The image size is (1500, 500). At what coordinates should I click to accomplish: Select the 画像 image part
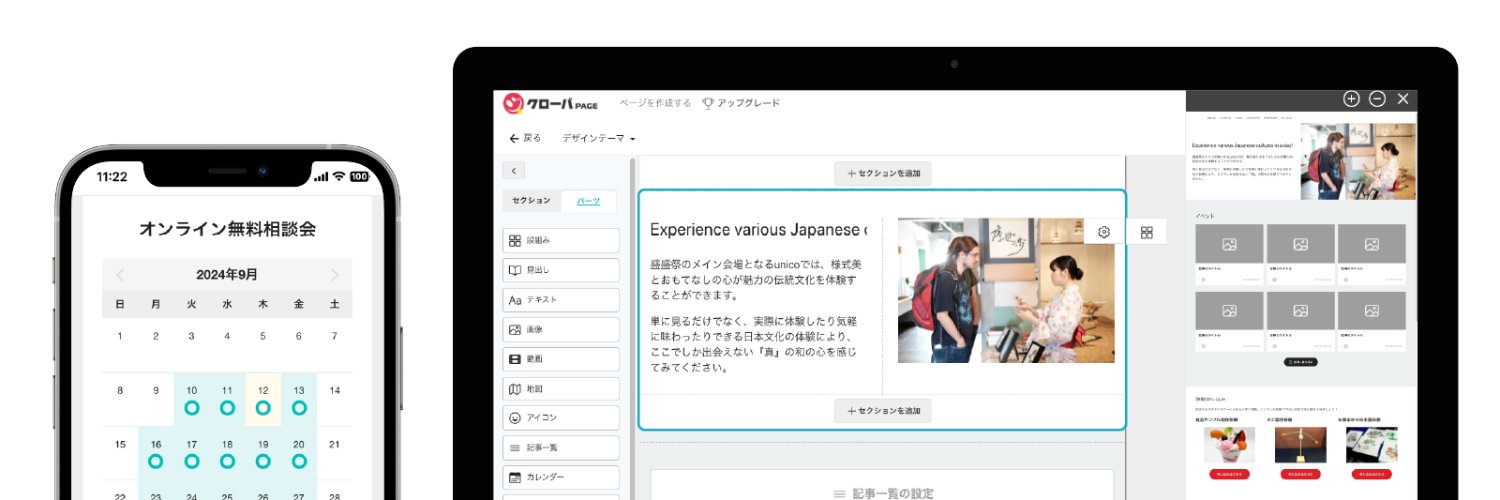click(x=561, y=329)
